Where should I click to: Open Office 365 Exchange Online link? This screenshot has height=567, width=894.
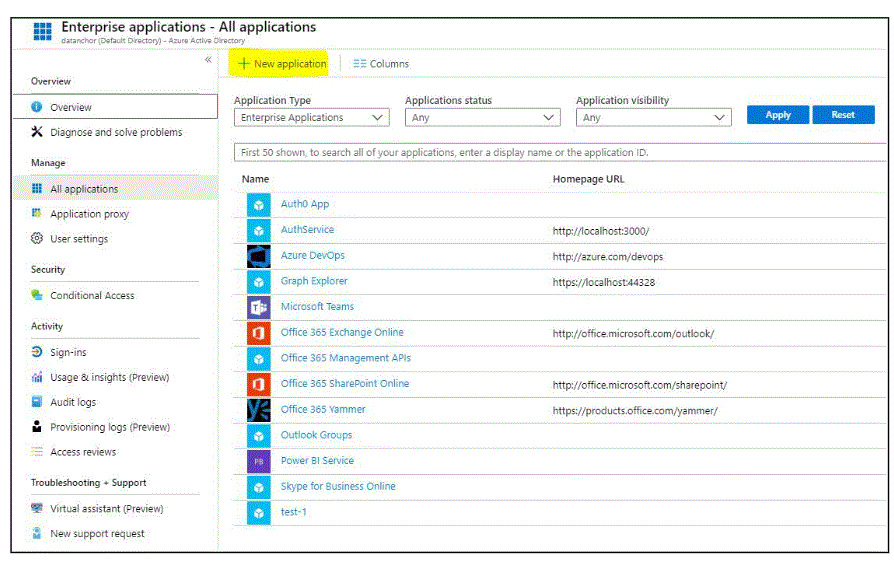[342, 333]
